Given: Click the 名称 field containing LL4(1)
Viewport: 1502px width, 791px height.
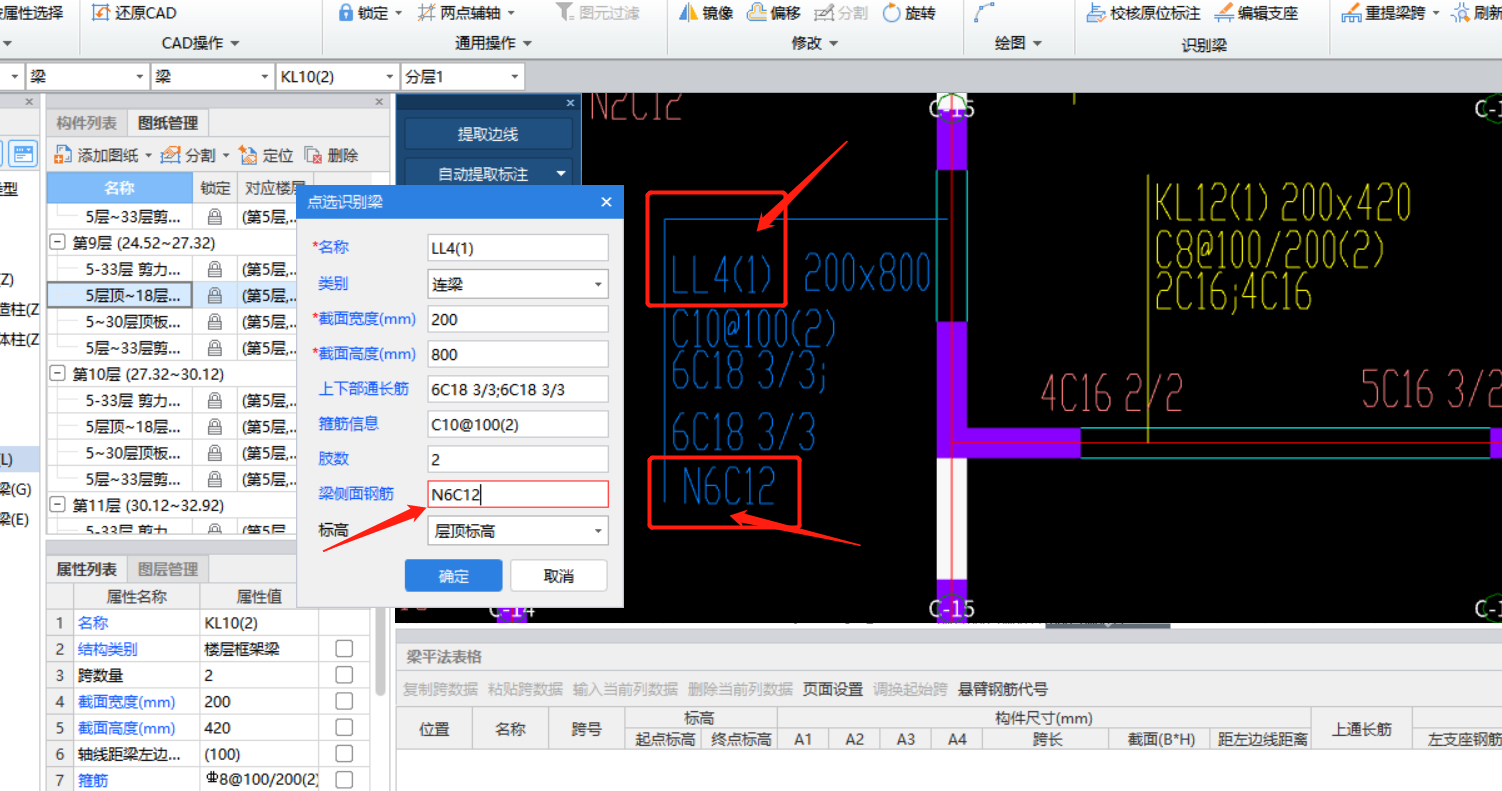Looking at the screenshot, I should 518,247.
